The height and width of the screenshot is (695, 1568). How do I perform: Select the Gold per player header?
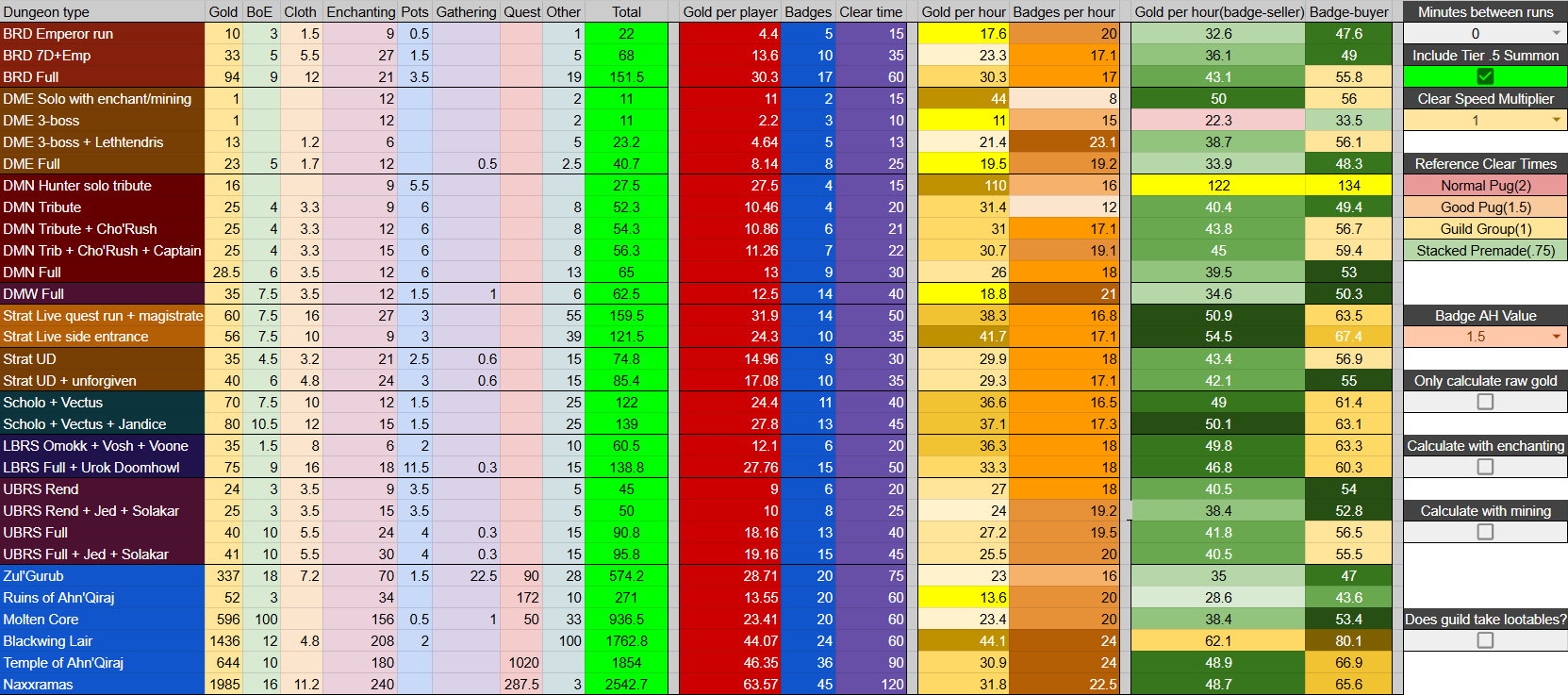[730, 12]
